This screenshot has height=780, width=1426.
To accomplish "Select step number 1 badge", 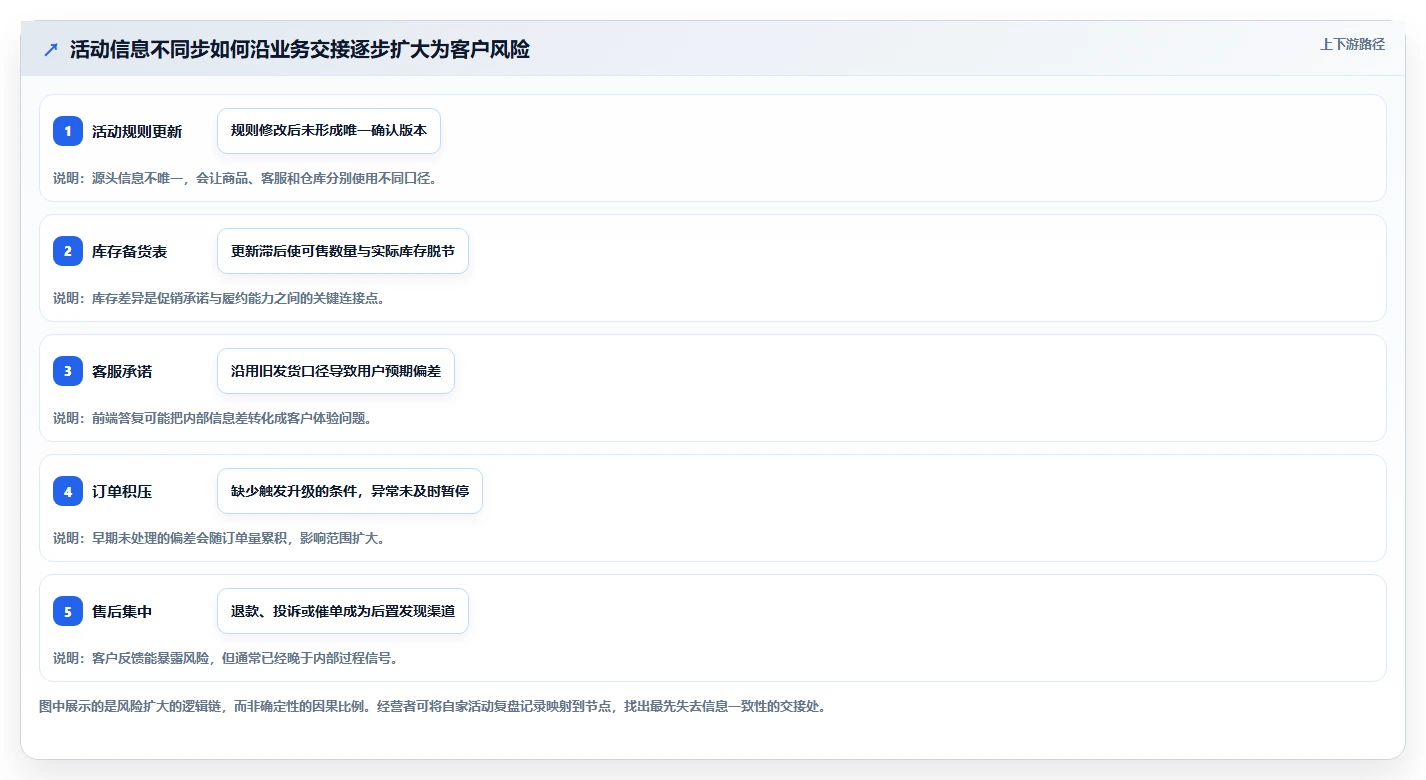I will click(x=68, y=131).
